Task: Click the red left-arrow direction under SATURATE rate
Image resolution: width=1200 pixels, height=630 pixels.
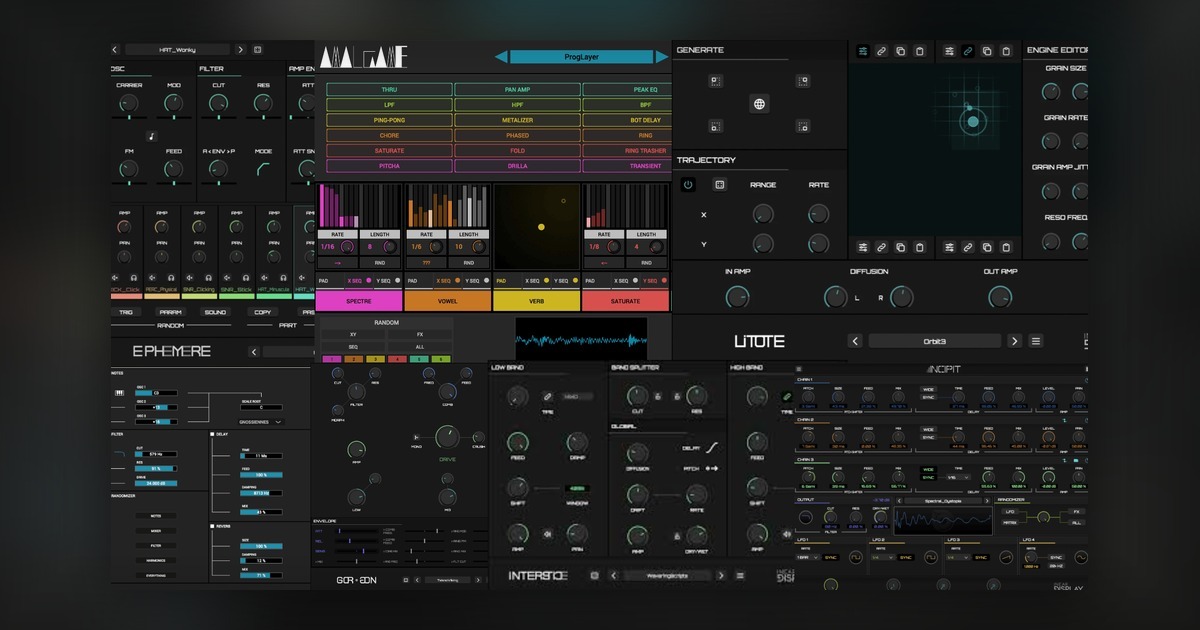Action: (603, 264)
